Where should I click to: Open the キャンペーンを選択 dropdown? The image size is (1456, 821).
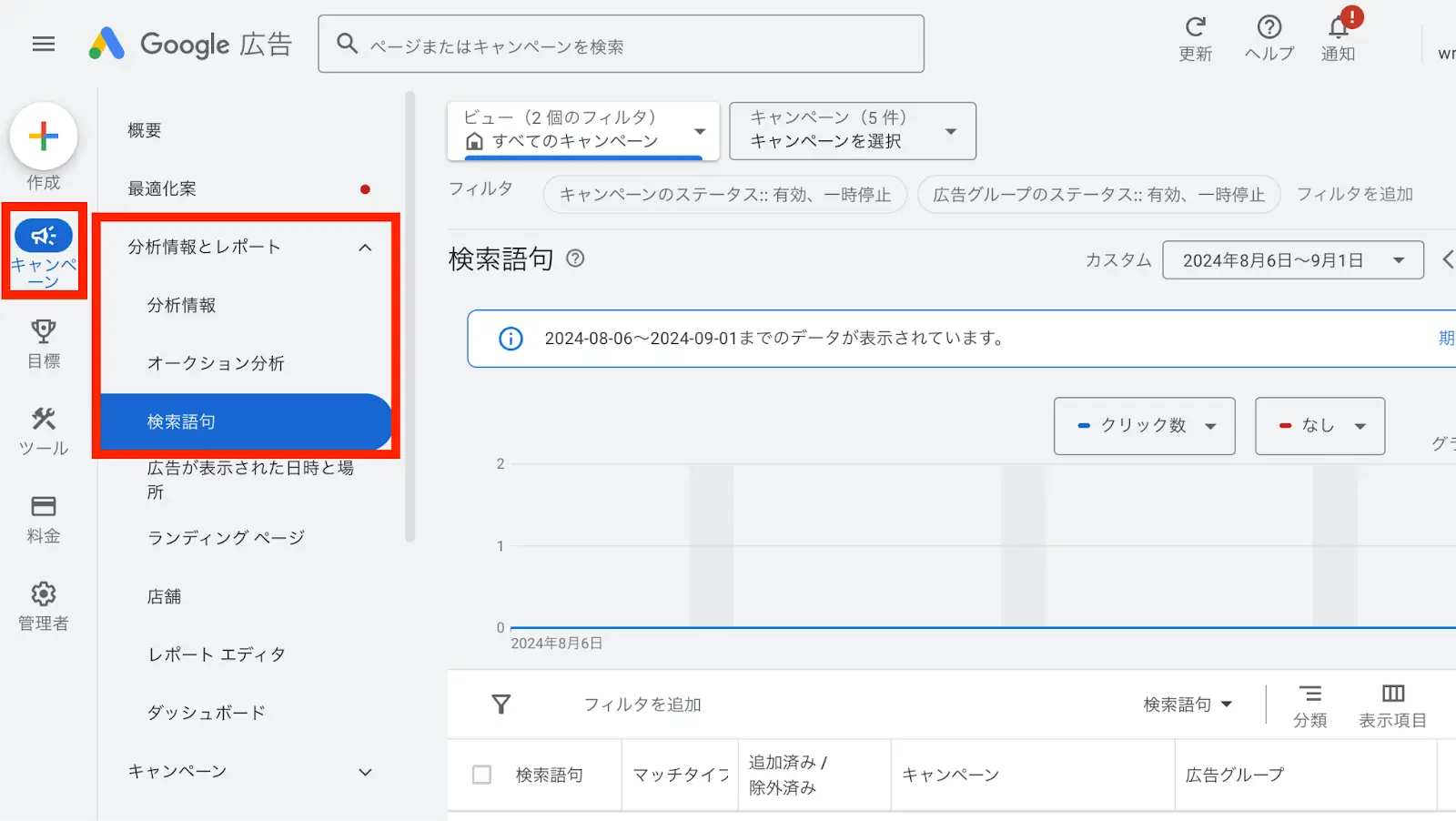click(853, 130)
